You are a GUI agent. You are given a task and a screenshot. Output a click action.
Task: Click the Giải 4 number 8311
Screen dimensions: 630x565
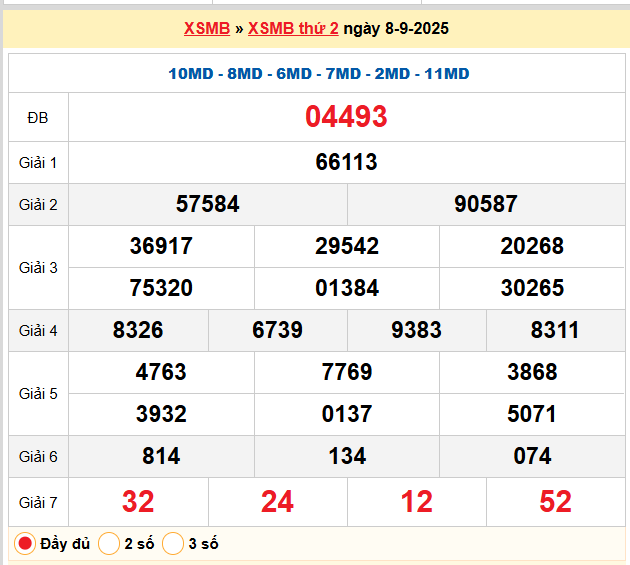555,330
